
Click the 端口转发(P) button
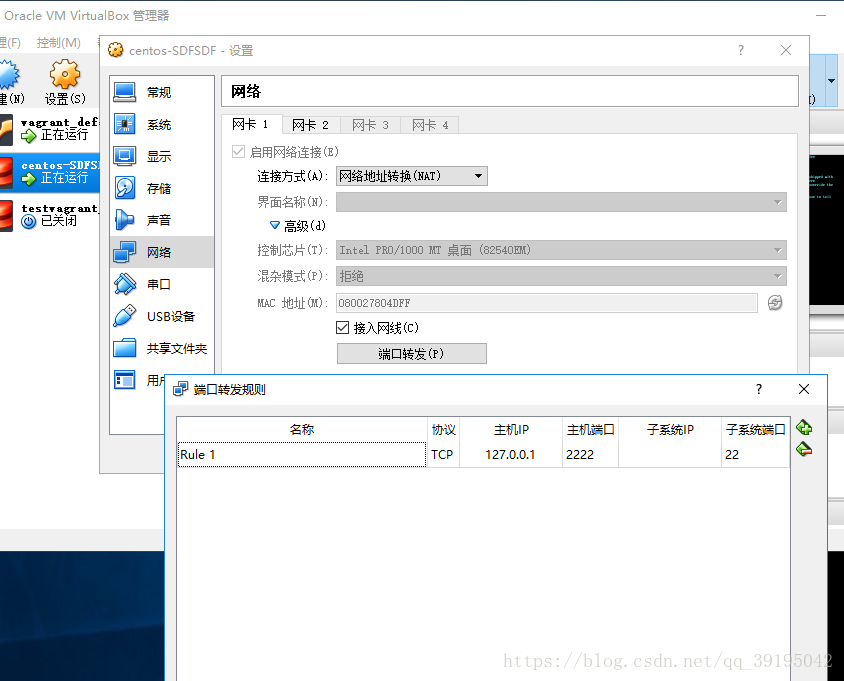click(x=412, y=354)
